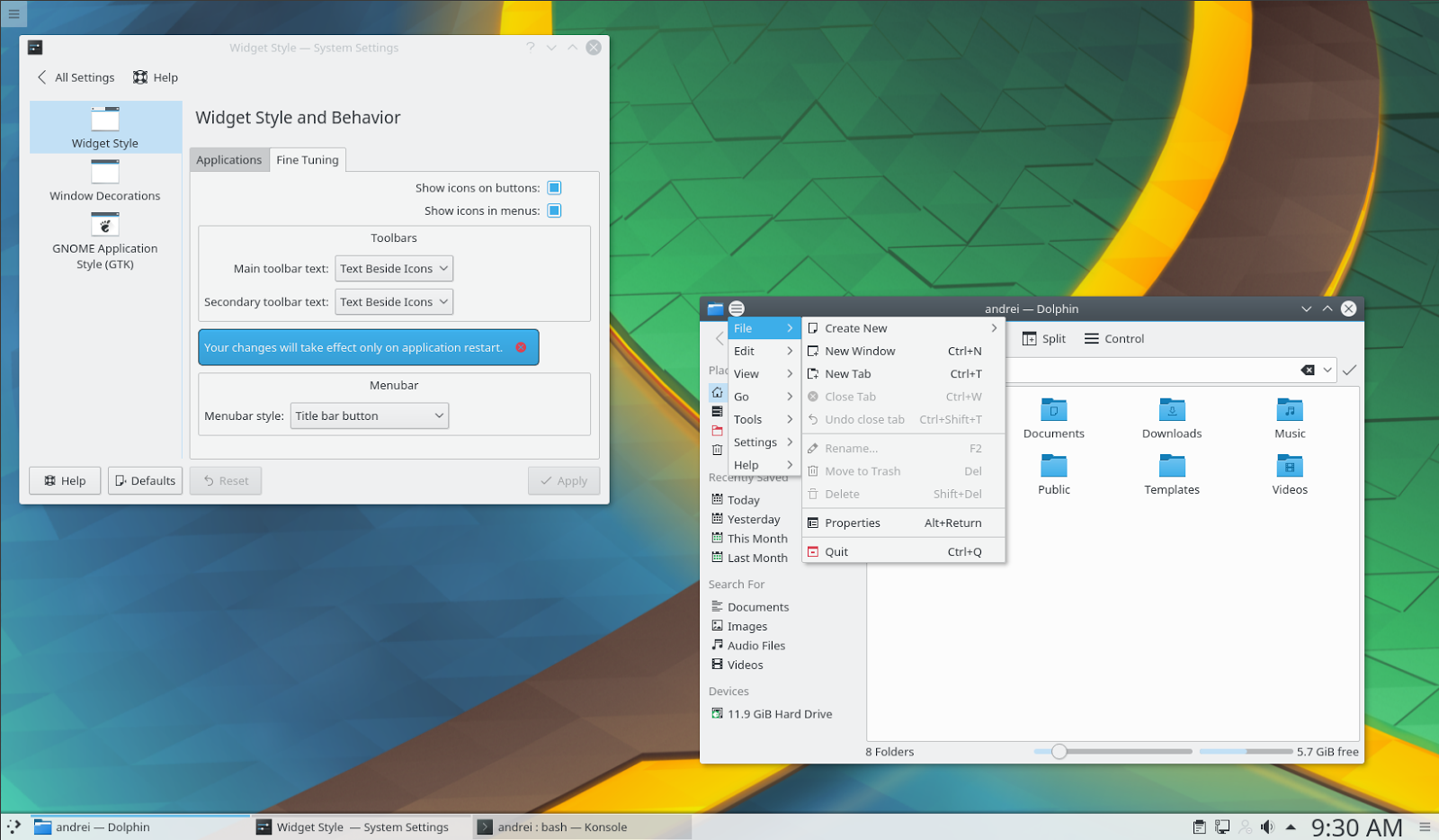The height and width of the screenshot is (840, 1439).
Task: Click the Defaults button
Action: click(x=145, y=480)
